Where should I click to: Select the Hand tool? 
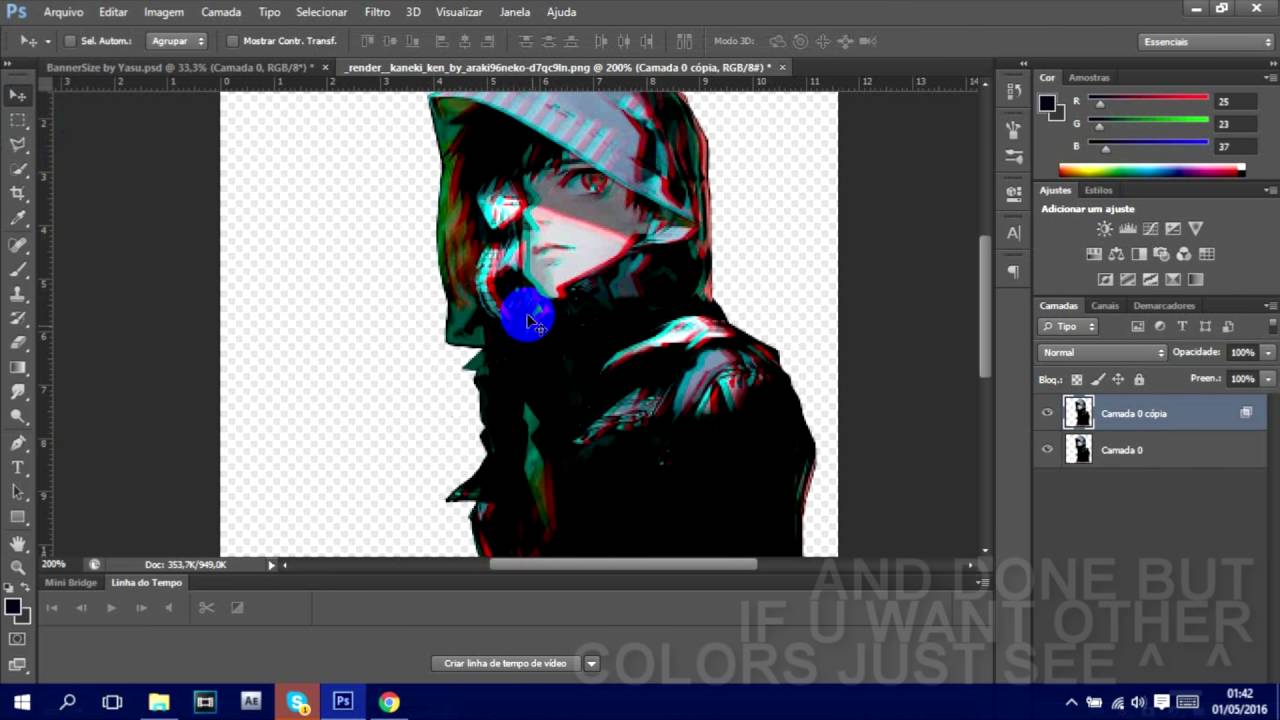18,543
